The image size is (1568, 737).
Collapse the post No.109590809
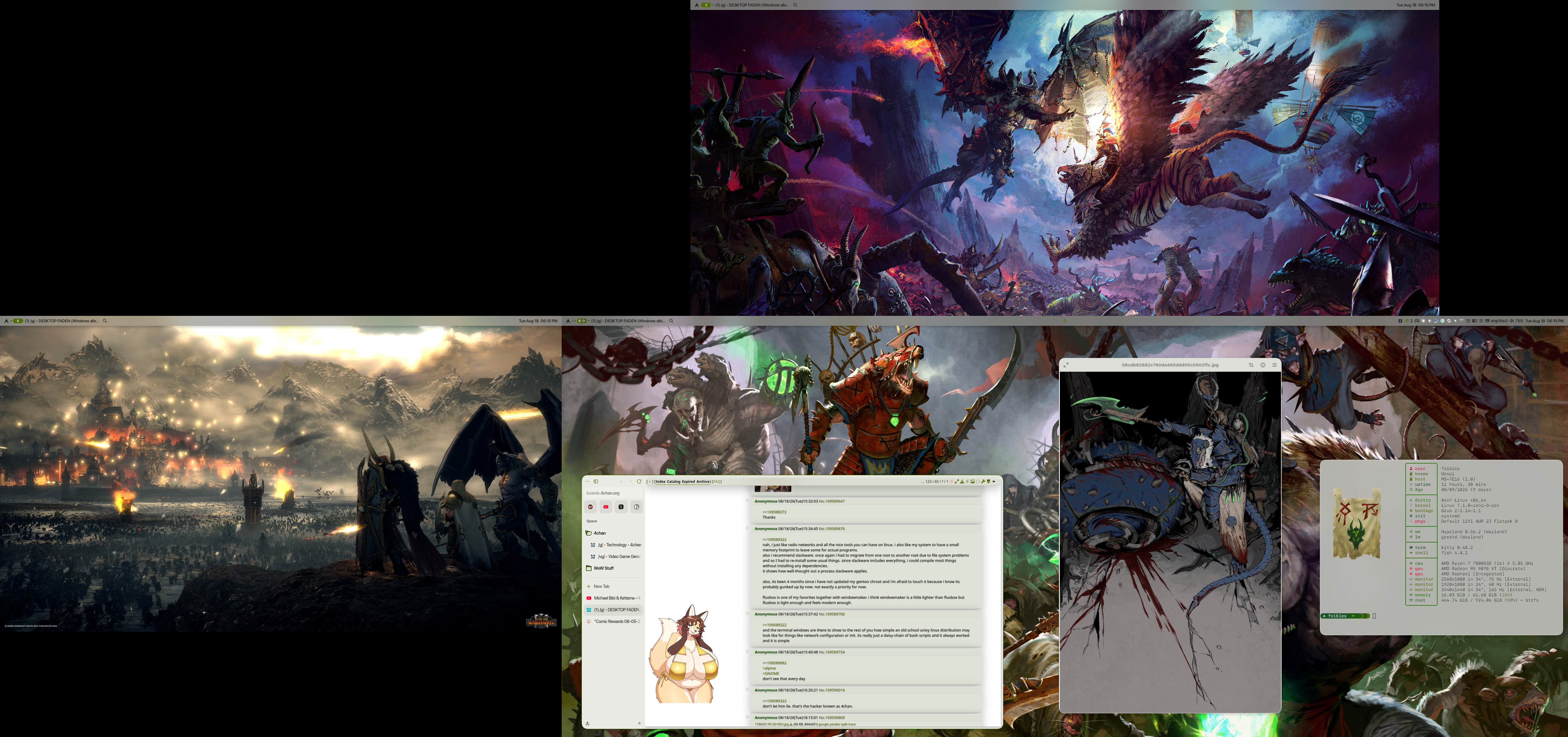(x=747, y=717)
